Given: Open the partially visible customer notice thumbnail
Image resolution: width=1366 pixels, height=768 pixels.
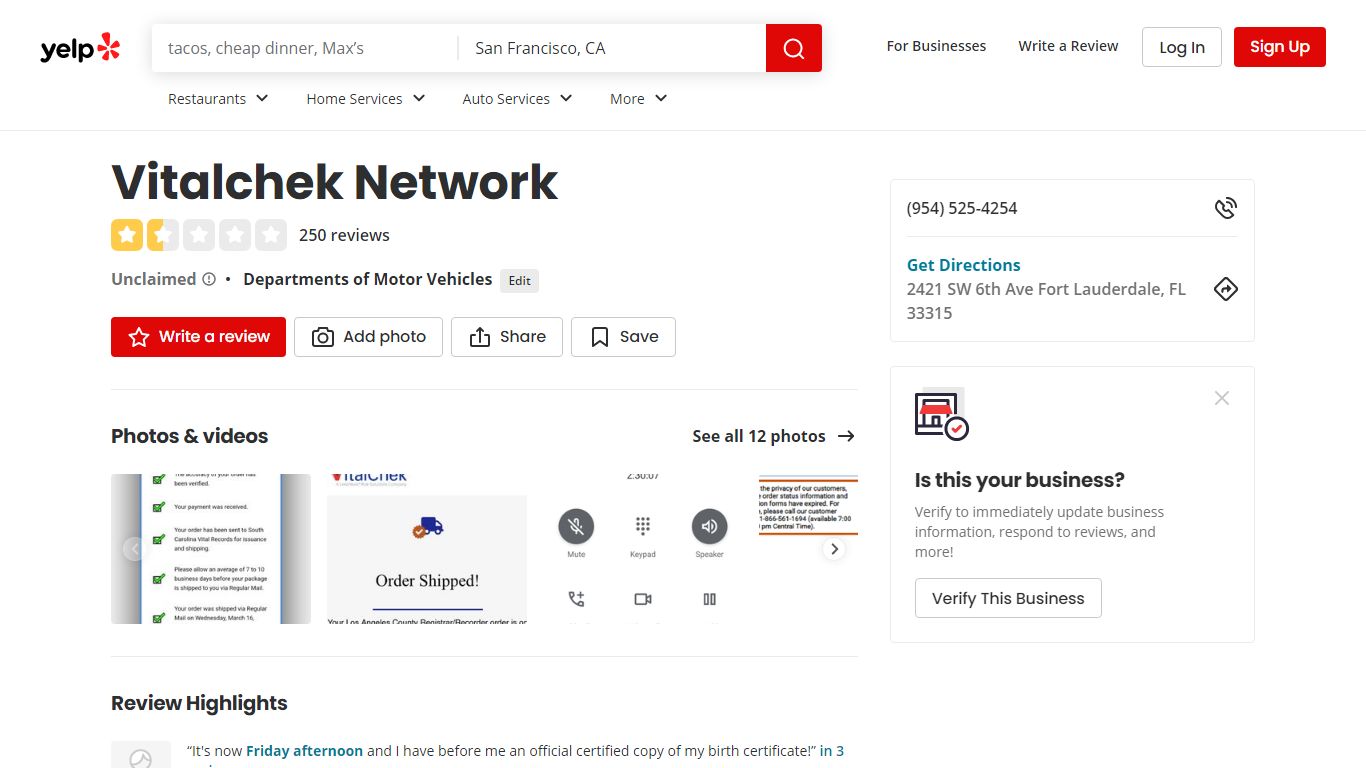Looking at the screenshot, I should click(808, 549).
